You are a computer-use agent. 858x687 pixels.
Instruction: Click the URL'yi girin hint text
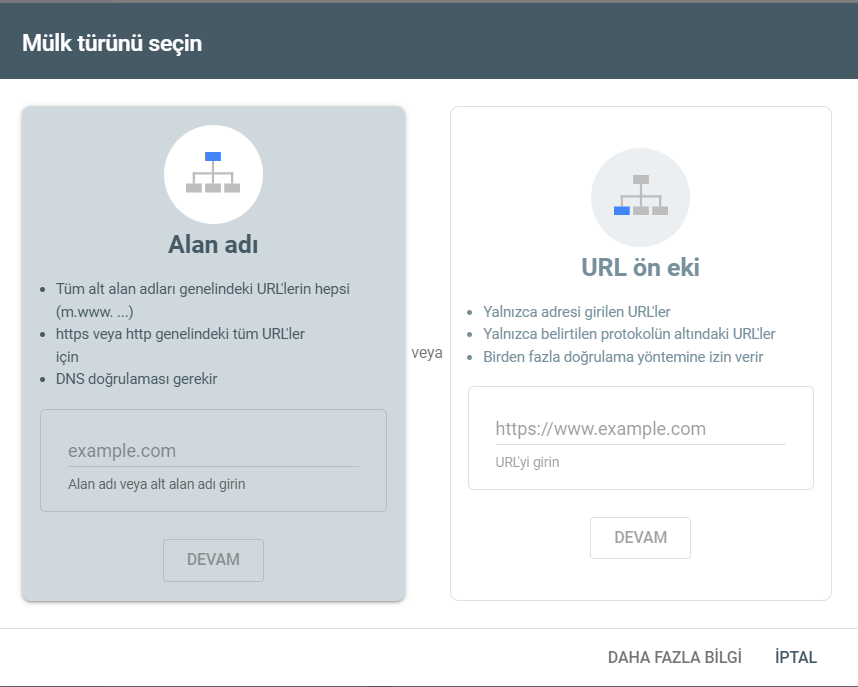[522, 462]
